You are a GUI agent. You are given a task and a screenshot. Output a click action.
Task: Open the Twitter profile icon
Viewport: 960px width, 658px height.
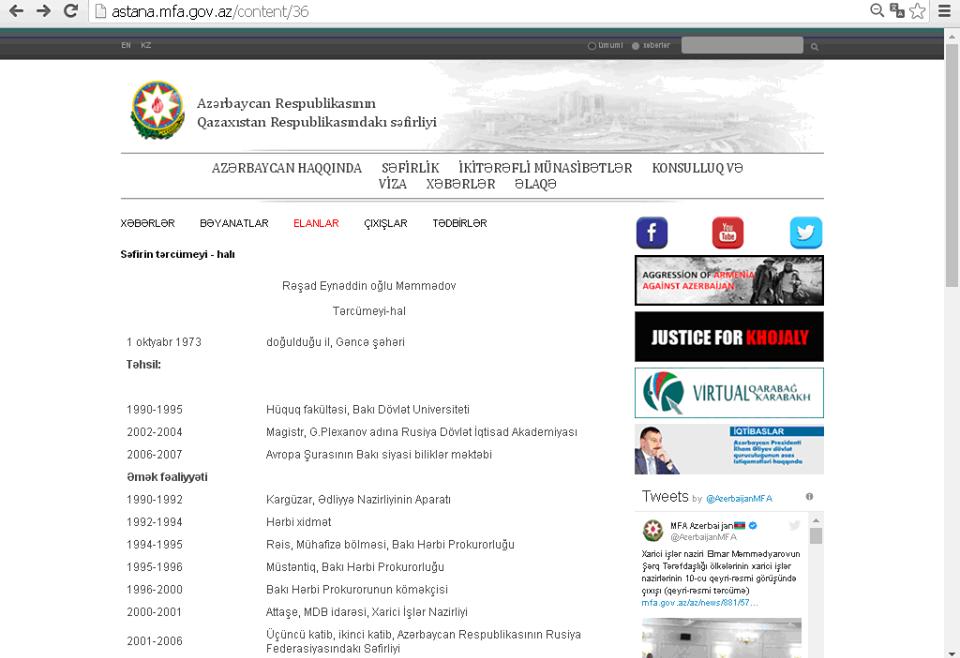[805, 233]
